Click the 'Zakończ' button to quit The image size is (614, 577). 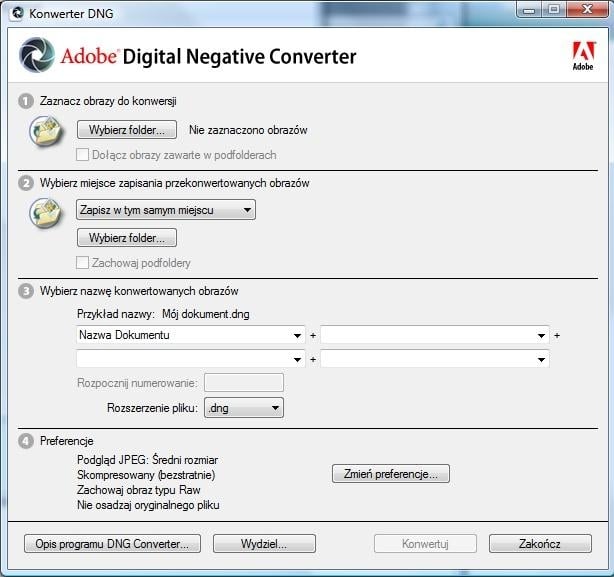tap(540, 544)
